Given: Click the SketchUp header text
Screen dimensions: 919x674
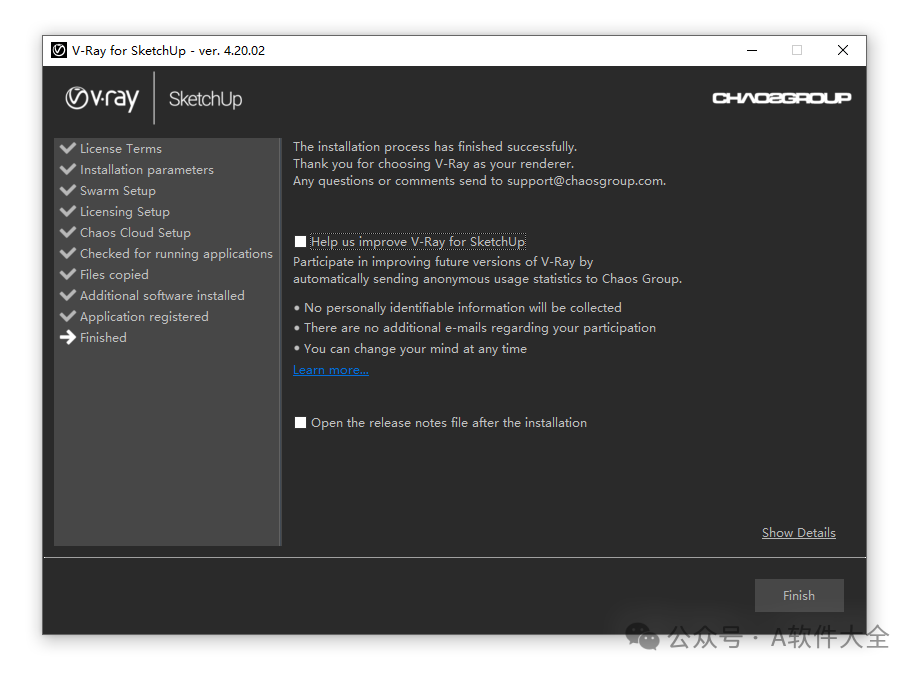Looking at the screenshot, I should click(x=205, y=99).
